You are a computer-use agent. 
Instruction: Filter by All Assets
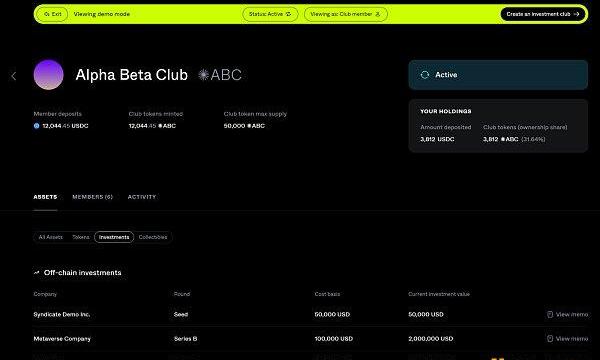(51, 237)
